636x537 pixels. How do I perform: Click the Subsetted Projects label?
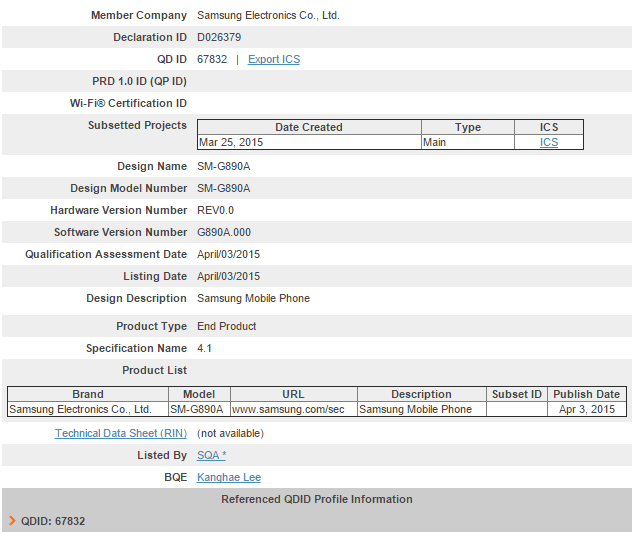point(138,125)
